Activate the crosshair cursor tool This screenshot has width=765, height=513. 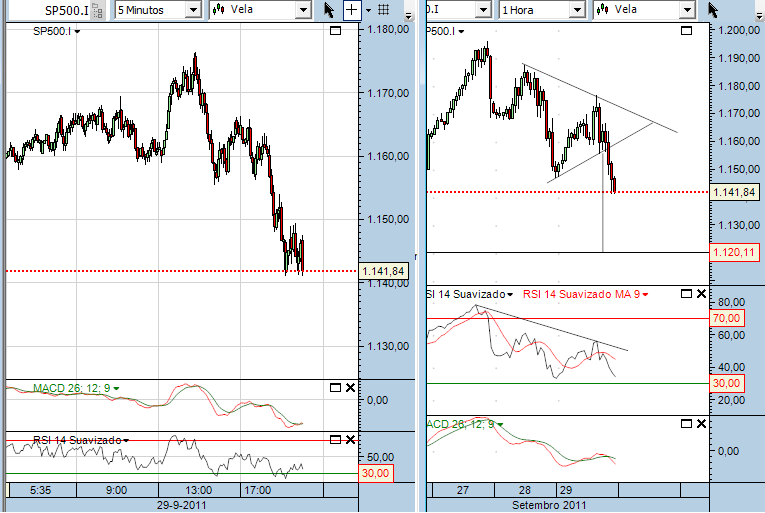[352, 10]
